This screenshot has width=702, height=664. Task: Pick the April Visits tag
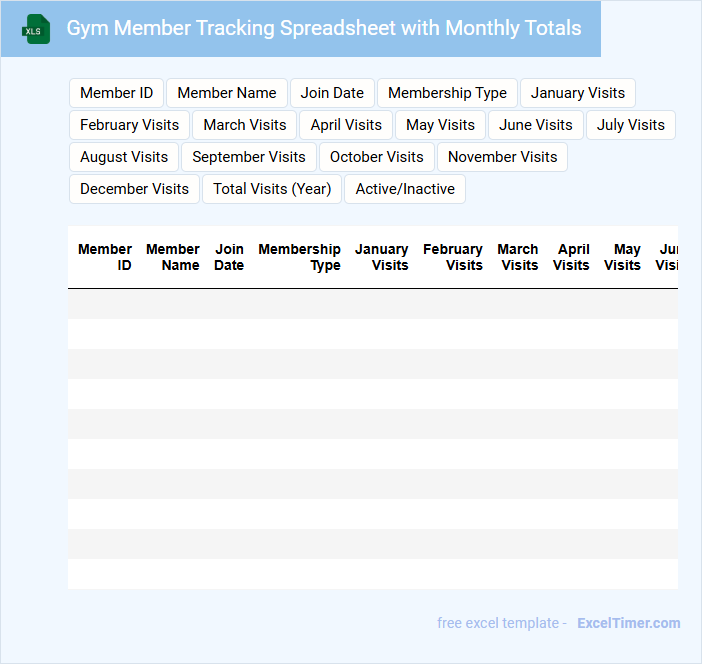tap(346, 125)
